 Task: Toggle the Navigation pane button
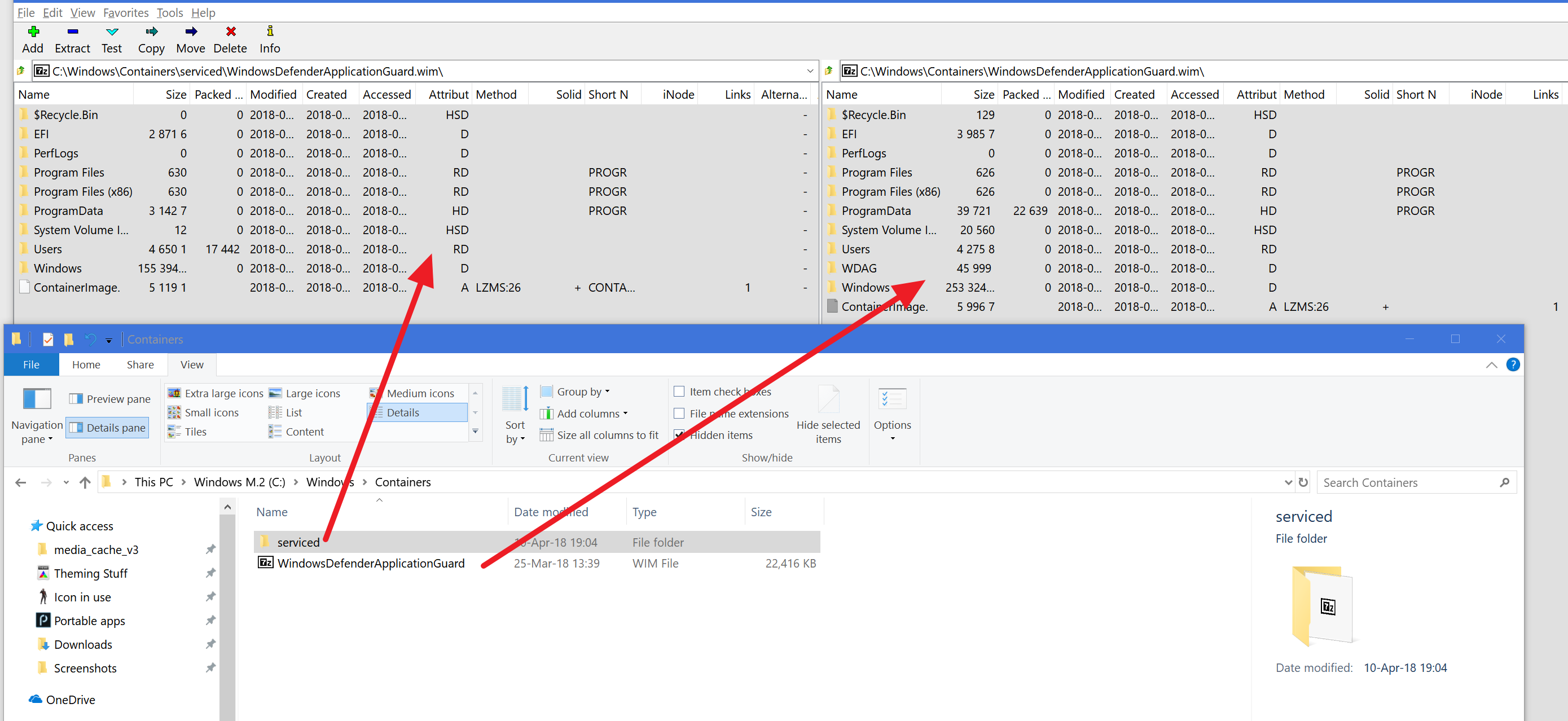tap(37, 416)
